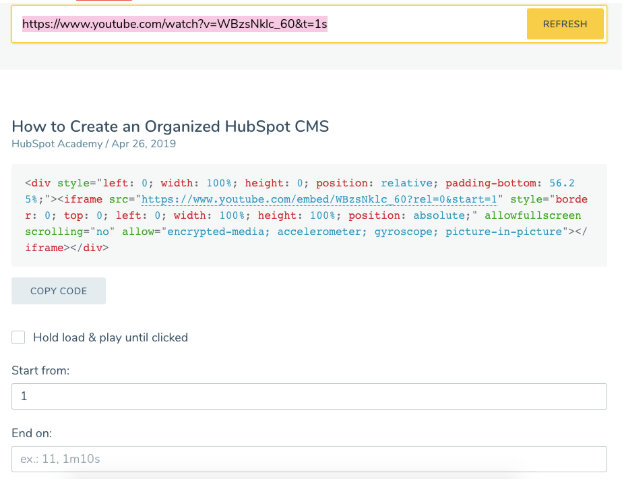Click the video title 'How to Create an Organized HubSpot CMS'
The width and height of the screenshot is (624, 486).
click(170, 126)
